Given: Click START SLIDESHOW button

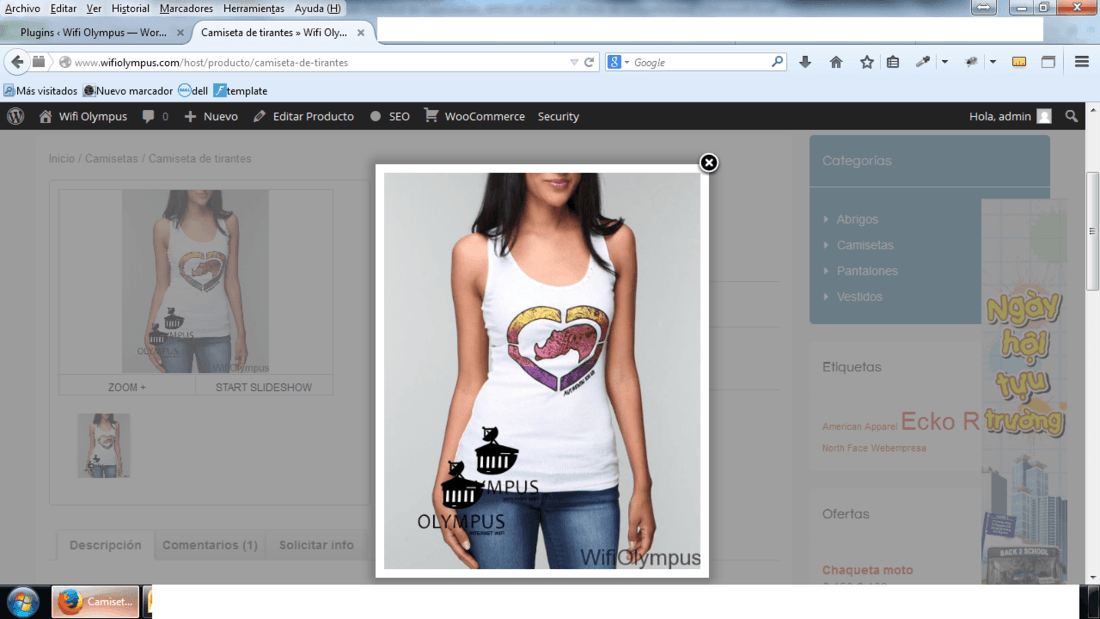Looking at the screenshot, I should 264,387.
